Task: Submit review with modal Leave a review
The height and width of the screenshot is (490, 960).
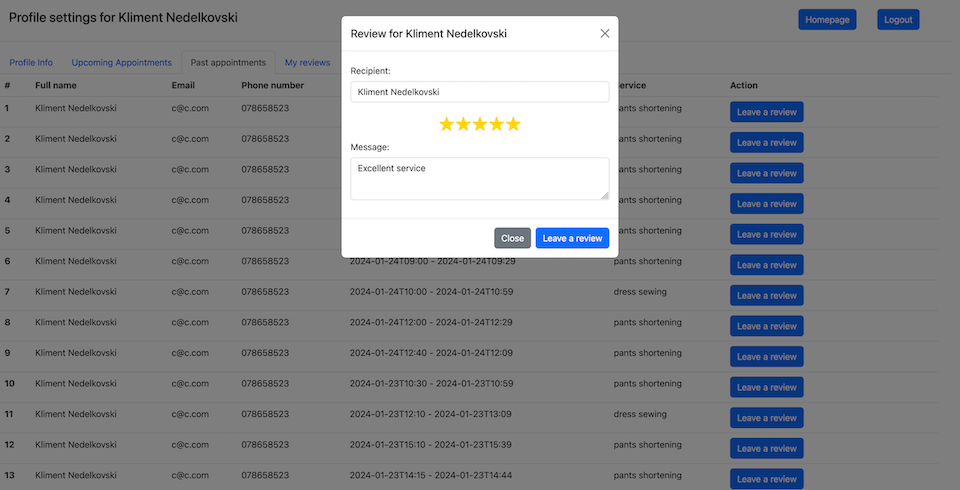Action: [x=572, y=238]
